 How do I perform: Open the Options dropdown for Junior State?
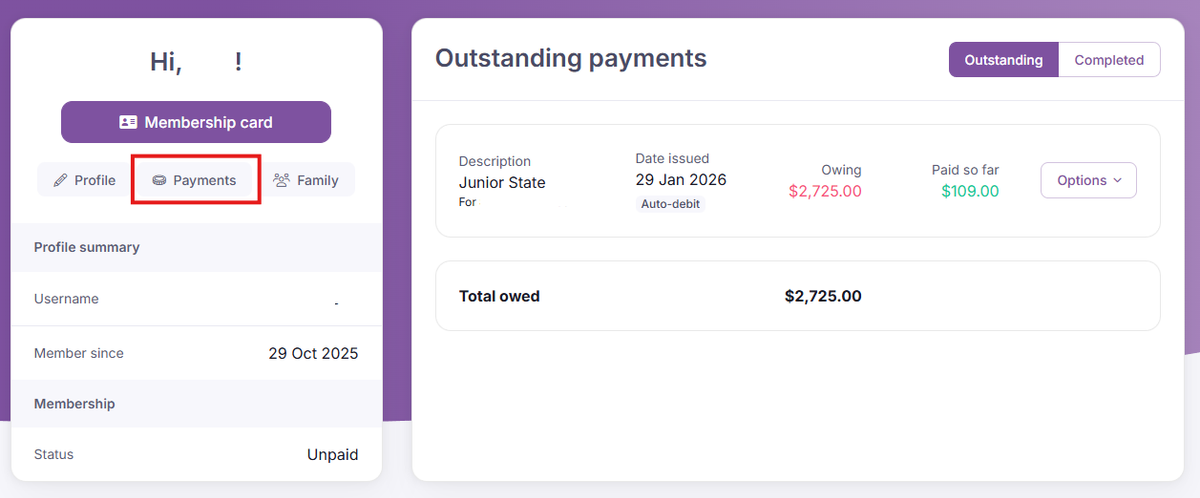point(1088,181)
